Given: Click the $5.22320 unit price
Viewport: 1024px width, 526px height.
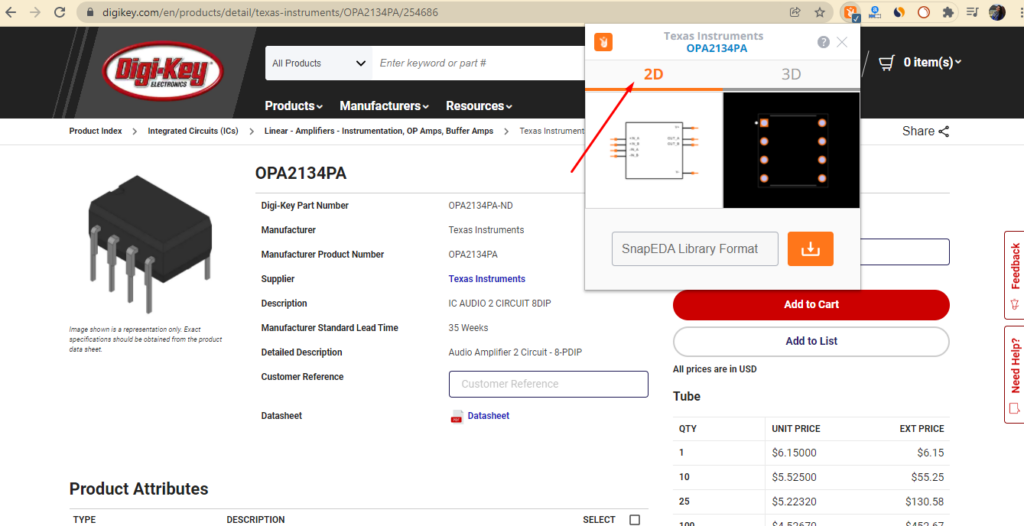Looking at the screenshot, I should (794, 502).
